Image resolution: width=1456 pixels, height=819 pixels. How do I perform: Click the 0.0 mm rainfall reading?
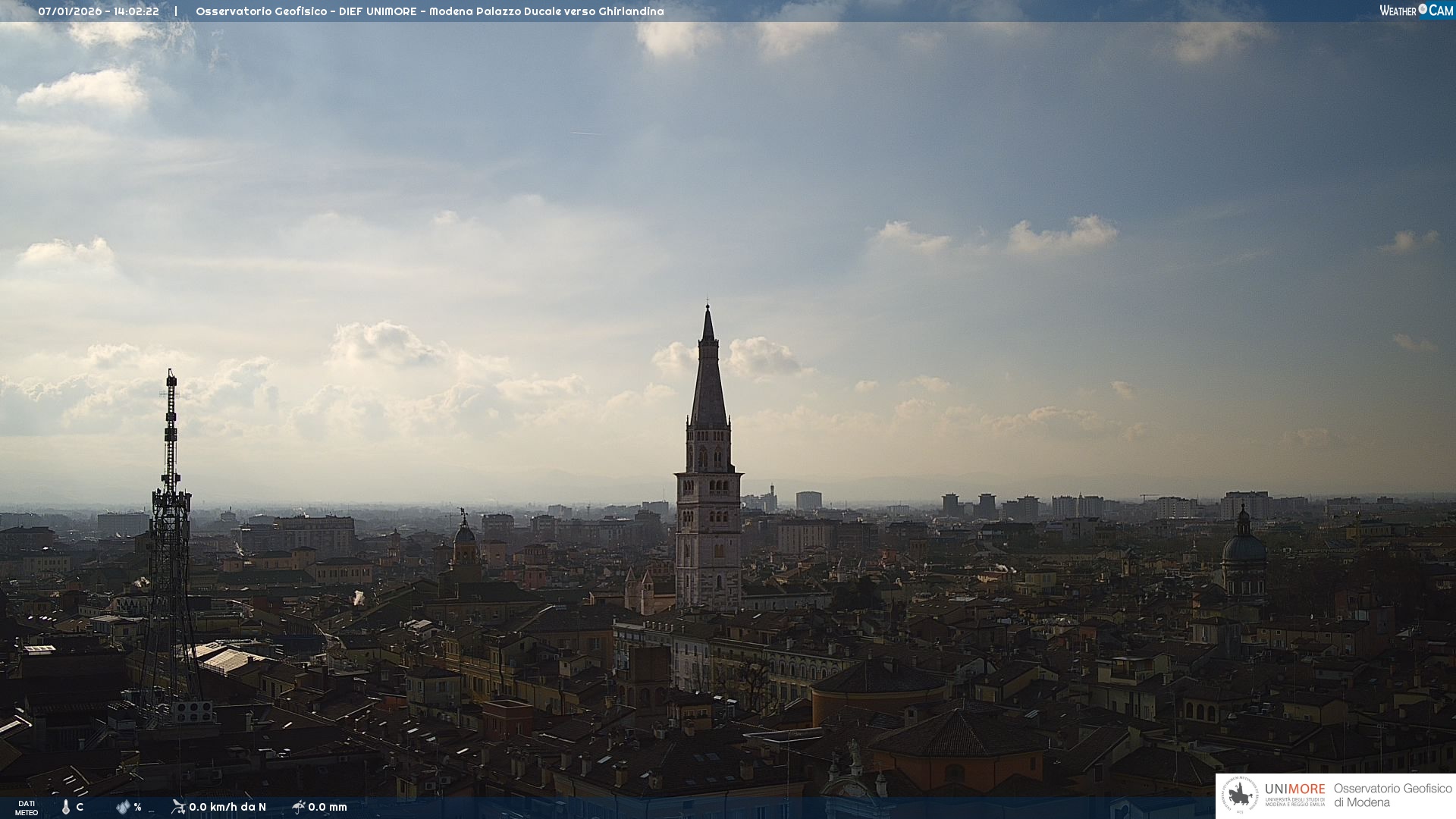328,807
